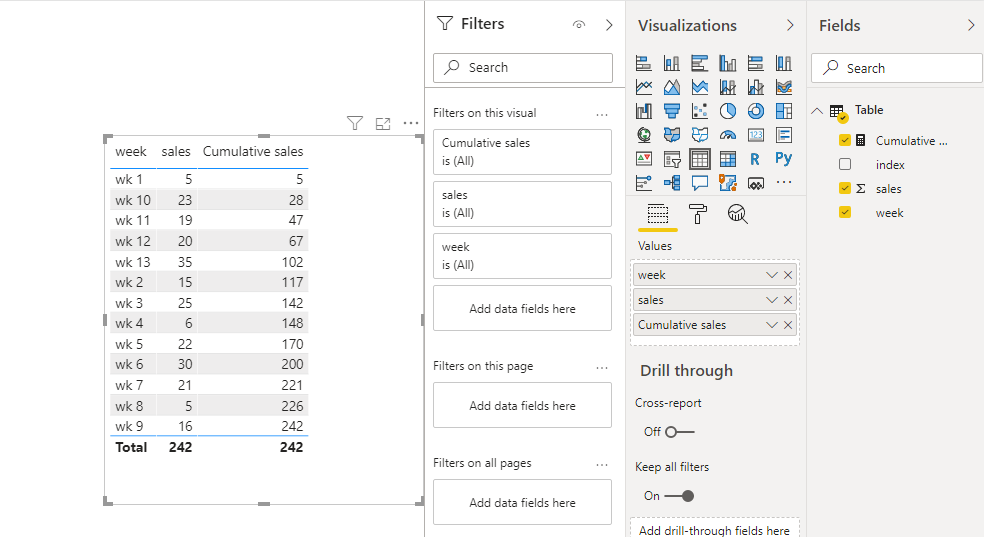Open Get more visuals ellipsis

coord(784,182)
